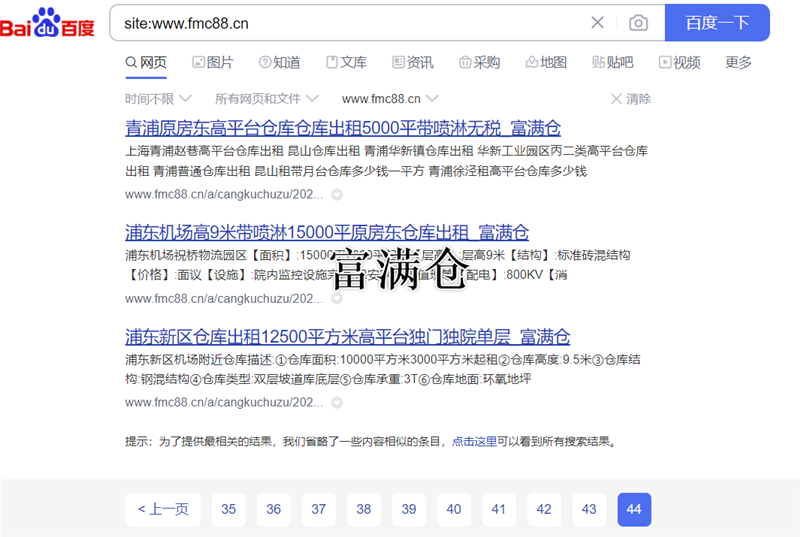Screen dimensions: 800x537
Task: Open the 浦东机场高9米带喷淋 result link
Action: tap(326, 232)
